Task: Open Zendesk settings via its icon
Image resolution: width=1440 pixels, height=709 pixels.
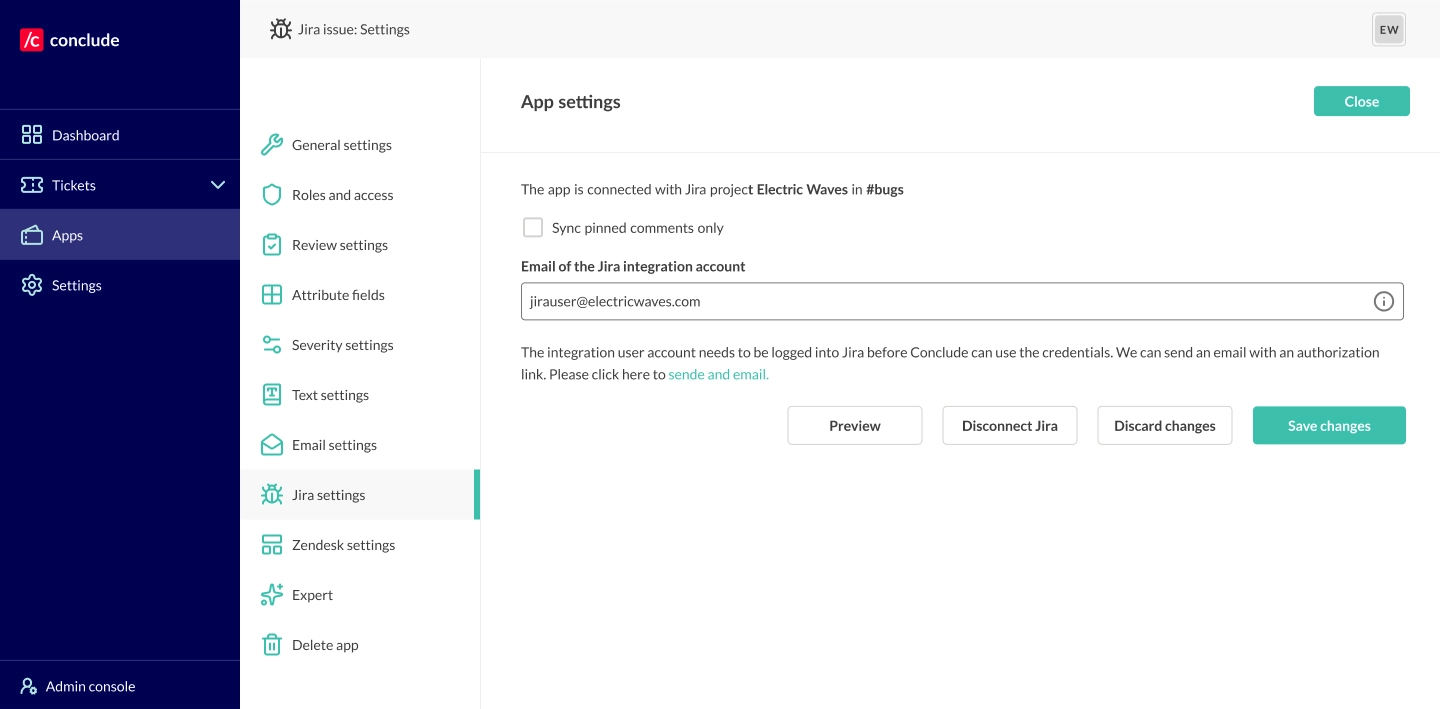Action: click(272, 545)
